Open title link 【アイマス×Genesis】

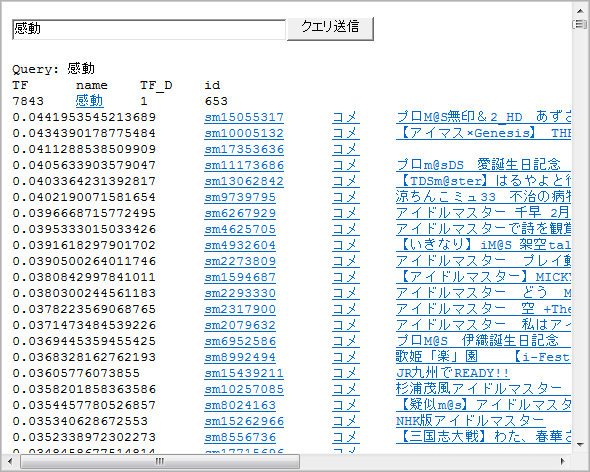point(484,133)
